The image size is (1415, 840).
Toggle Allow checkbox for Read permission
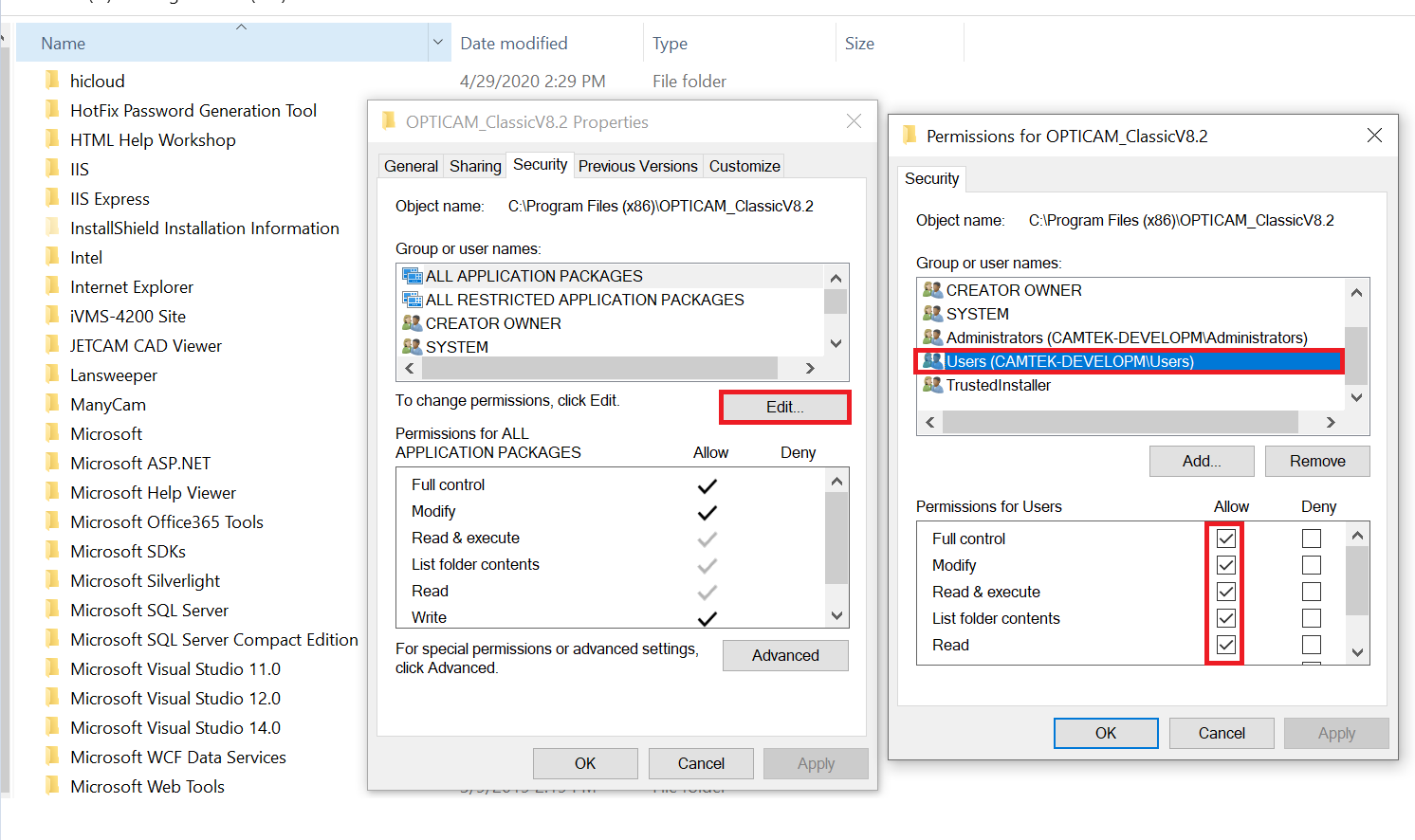coord(1226,645)
